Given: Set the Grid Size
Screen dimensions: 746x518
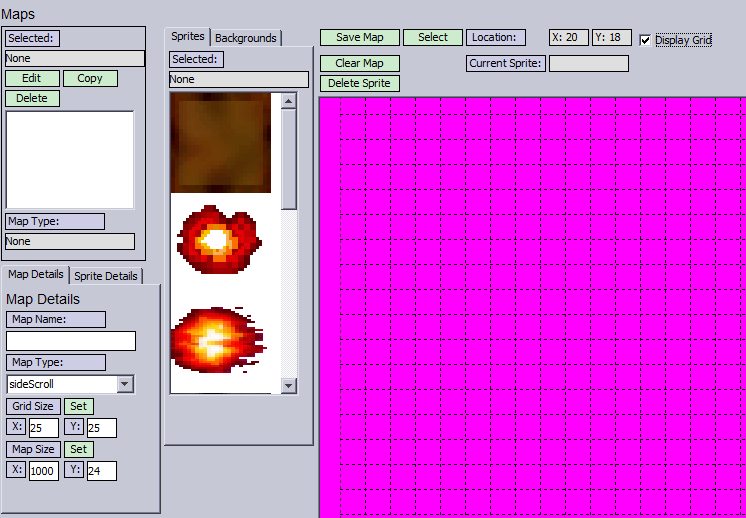Looking at the screenshot, I should (x=79, y=406).
